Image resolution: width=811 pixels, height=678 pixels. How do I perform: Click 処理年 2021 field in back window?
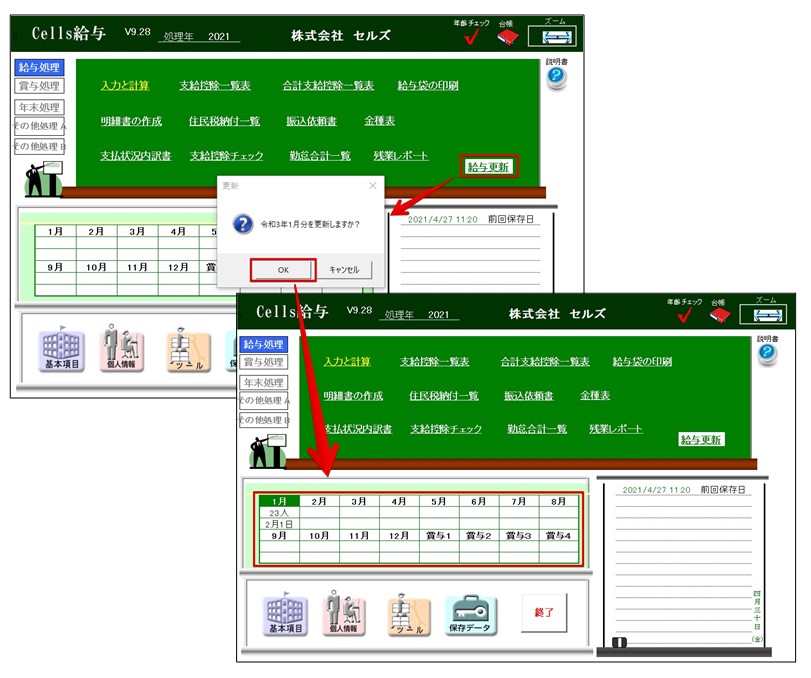[199, 36]
